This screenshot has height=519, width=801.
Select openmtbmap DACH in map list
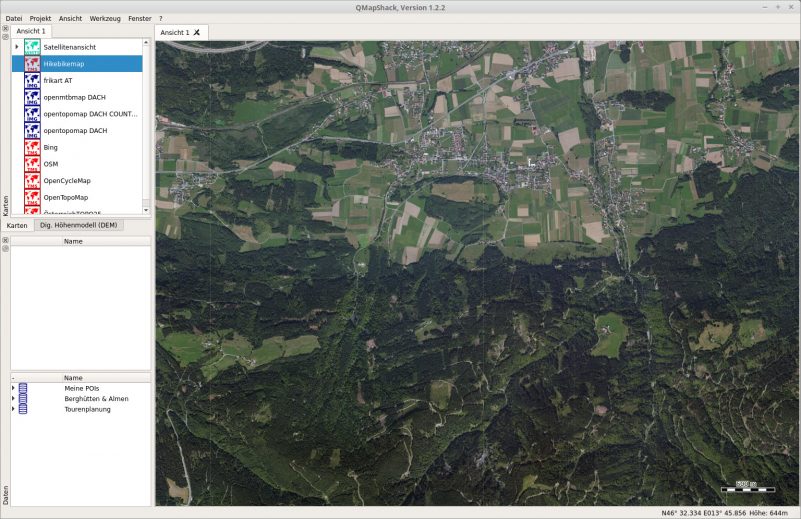click(75, 97)
